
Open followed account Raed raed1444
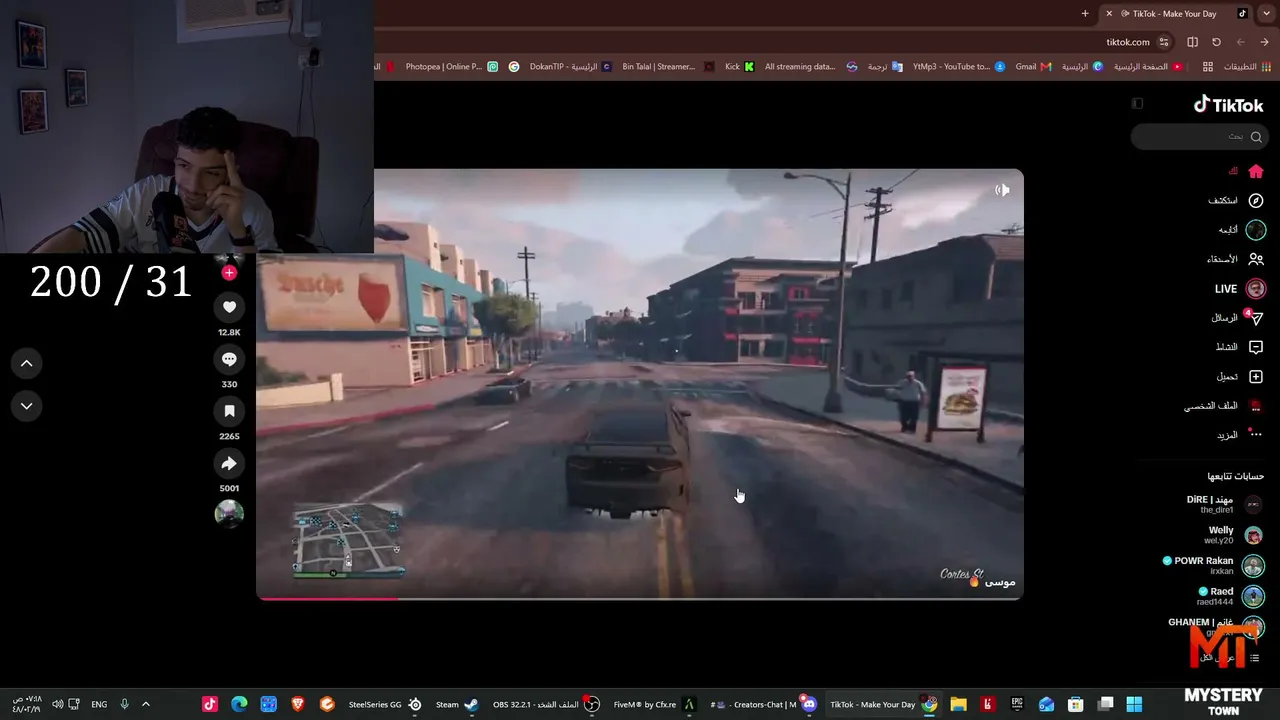(x=1231, y=596)
